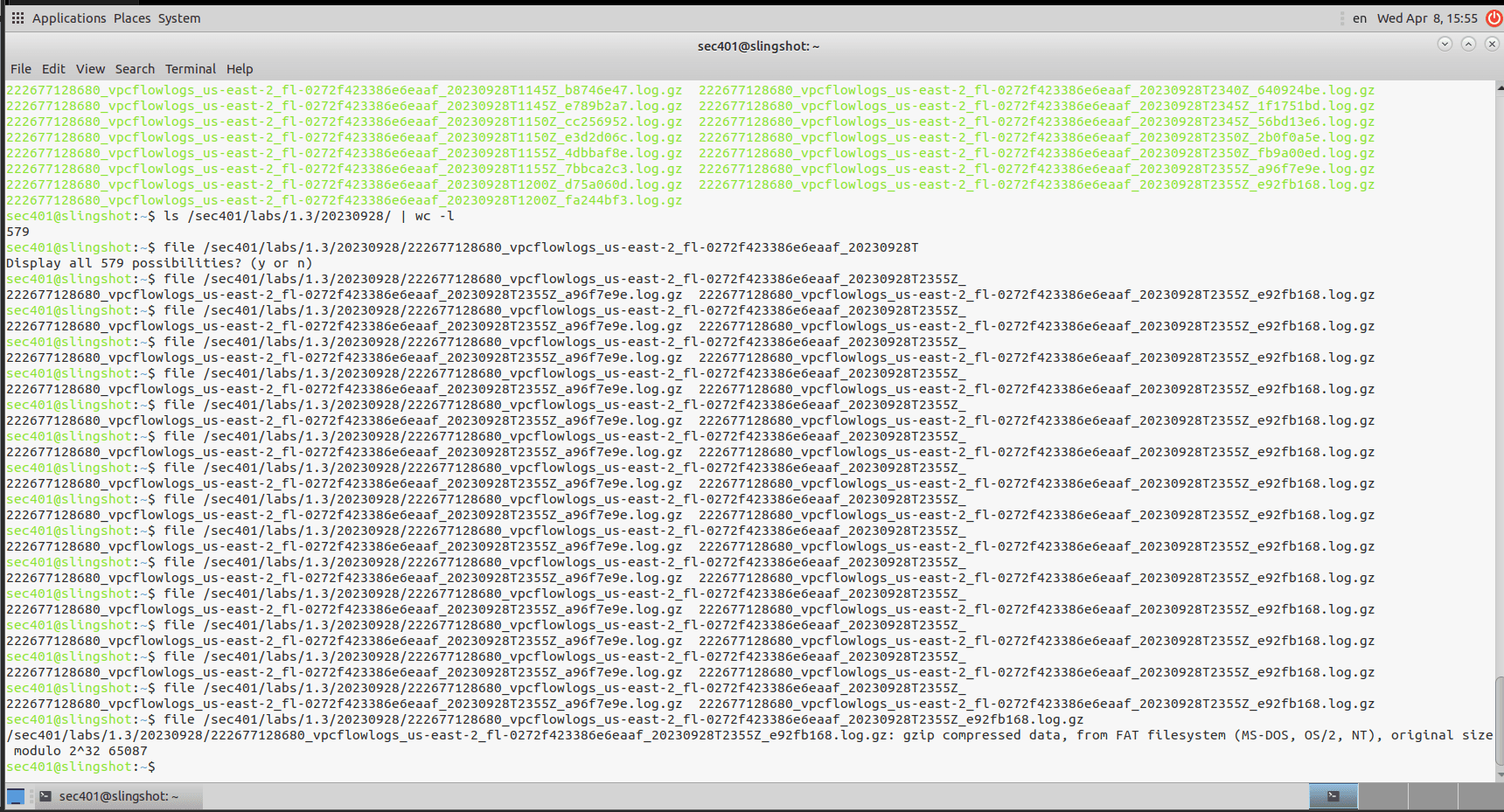Screen dimensions: 1504x812
Task: Open the View menu
Action: click(x=90, y=68)
